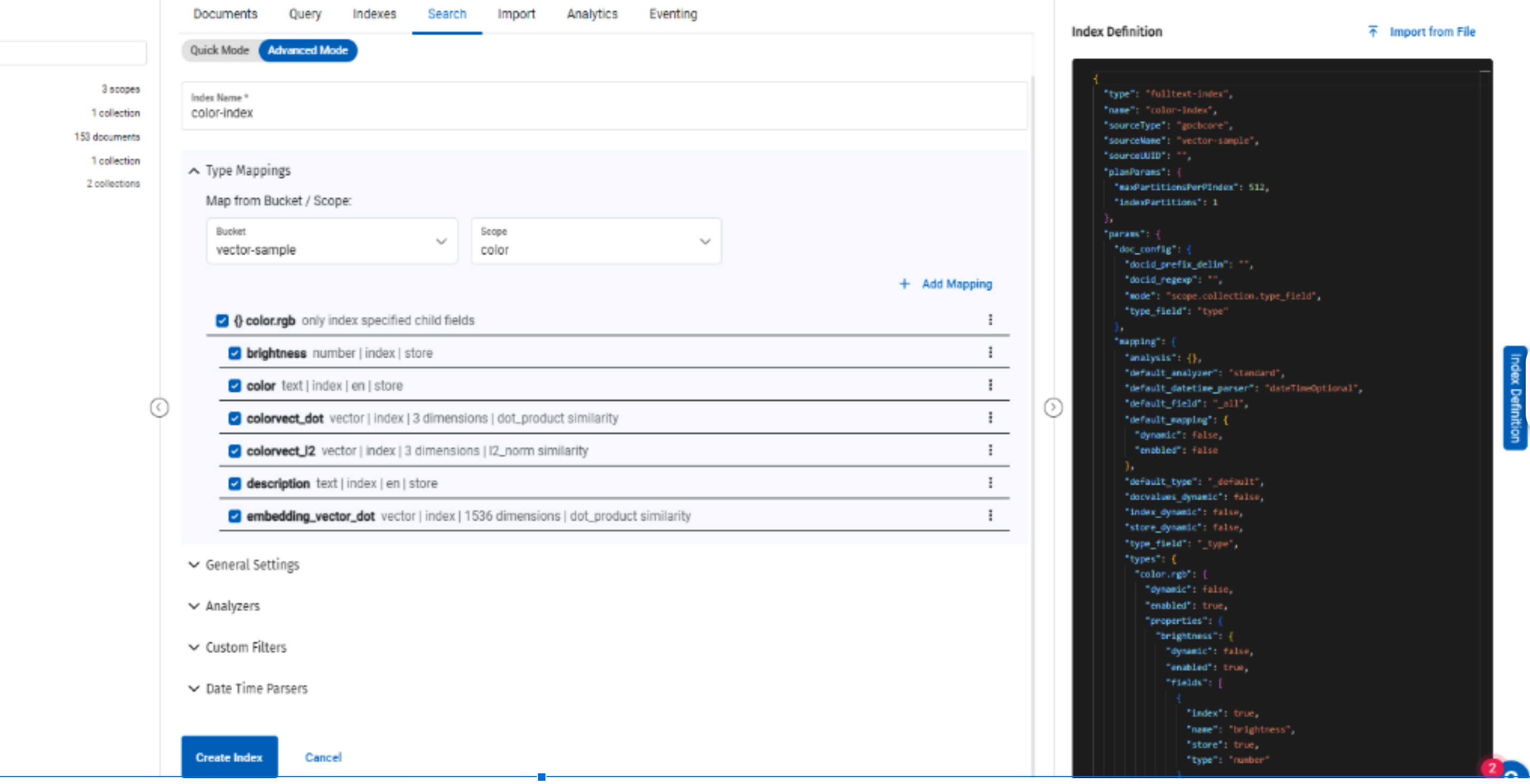Click the Create Index button
1530x784 pixels.
(229, 757)
